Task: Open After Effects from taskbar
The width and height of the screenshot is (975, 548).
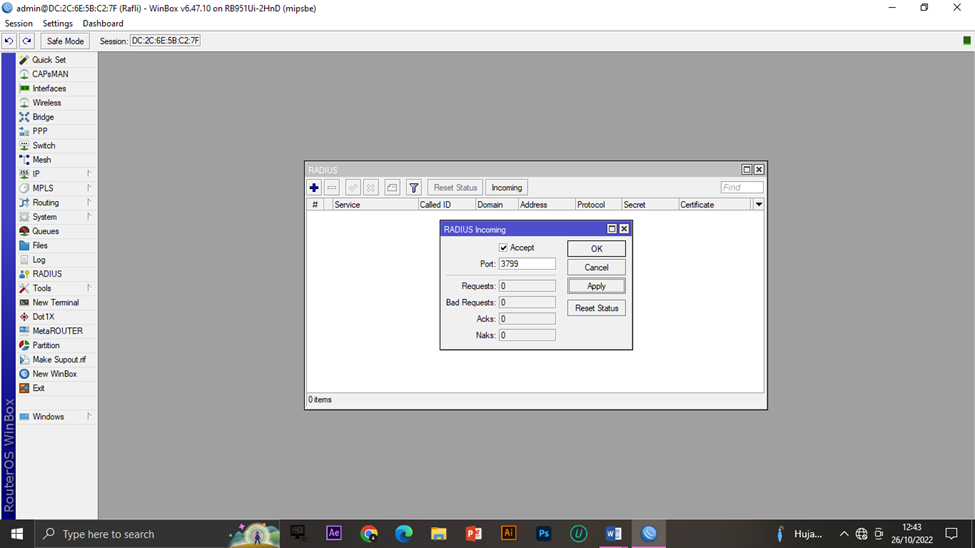Action: [x=334, y=534]
